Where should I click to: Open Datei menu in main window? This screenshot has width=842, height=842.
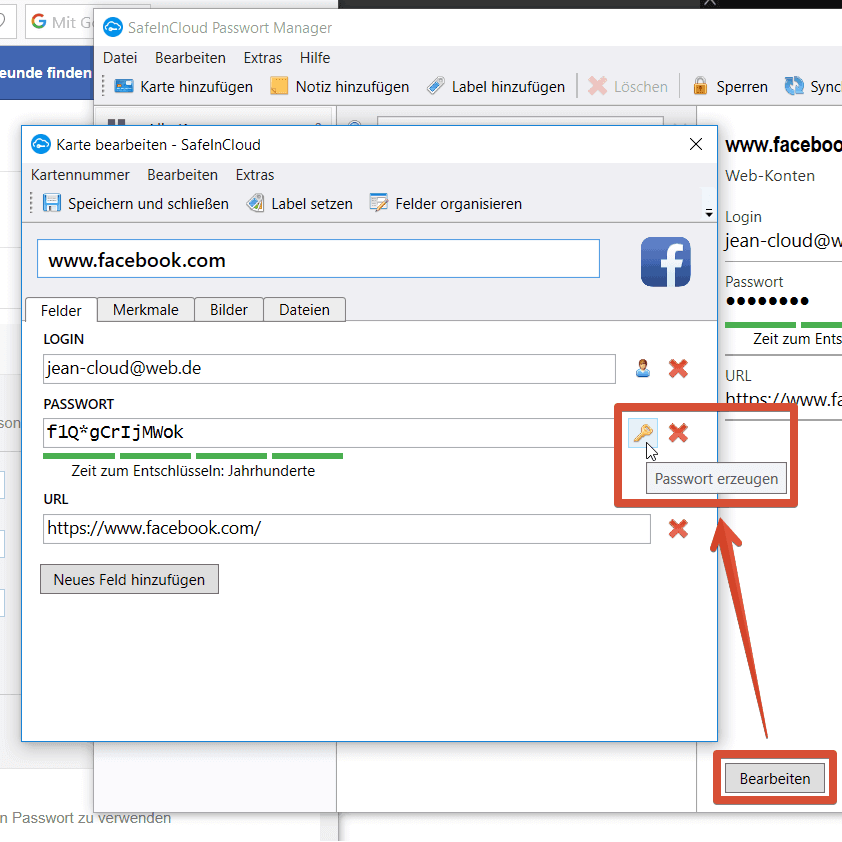pyautogui.click(x=120, y=57)
